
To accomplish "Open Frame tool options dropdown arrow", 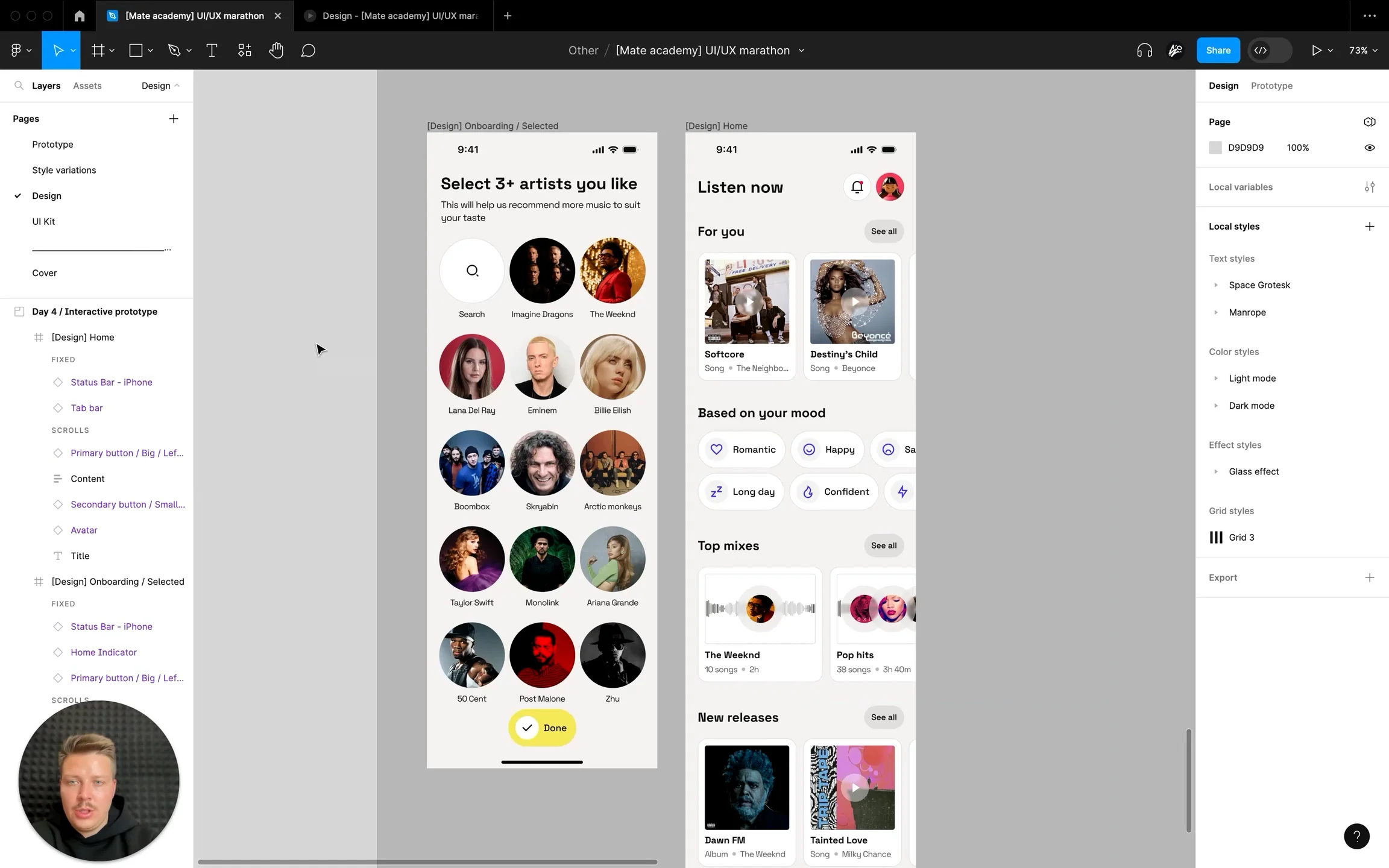I will coord(112,51).
